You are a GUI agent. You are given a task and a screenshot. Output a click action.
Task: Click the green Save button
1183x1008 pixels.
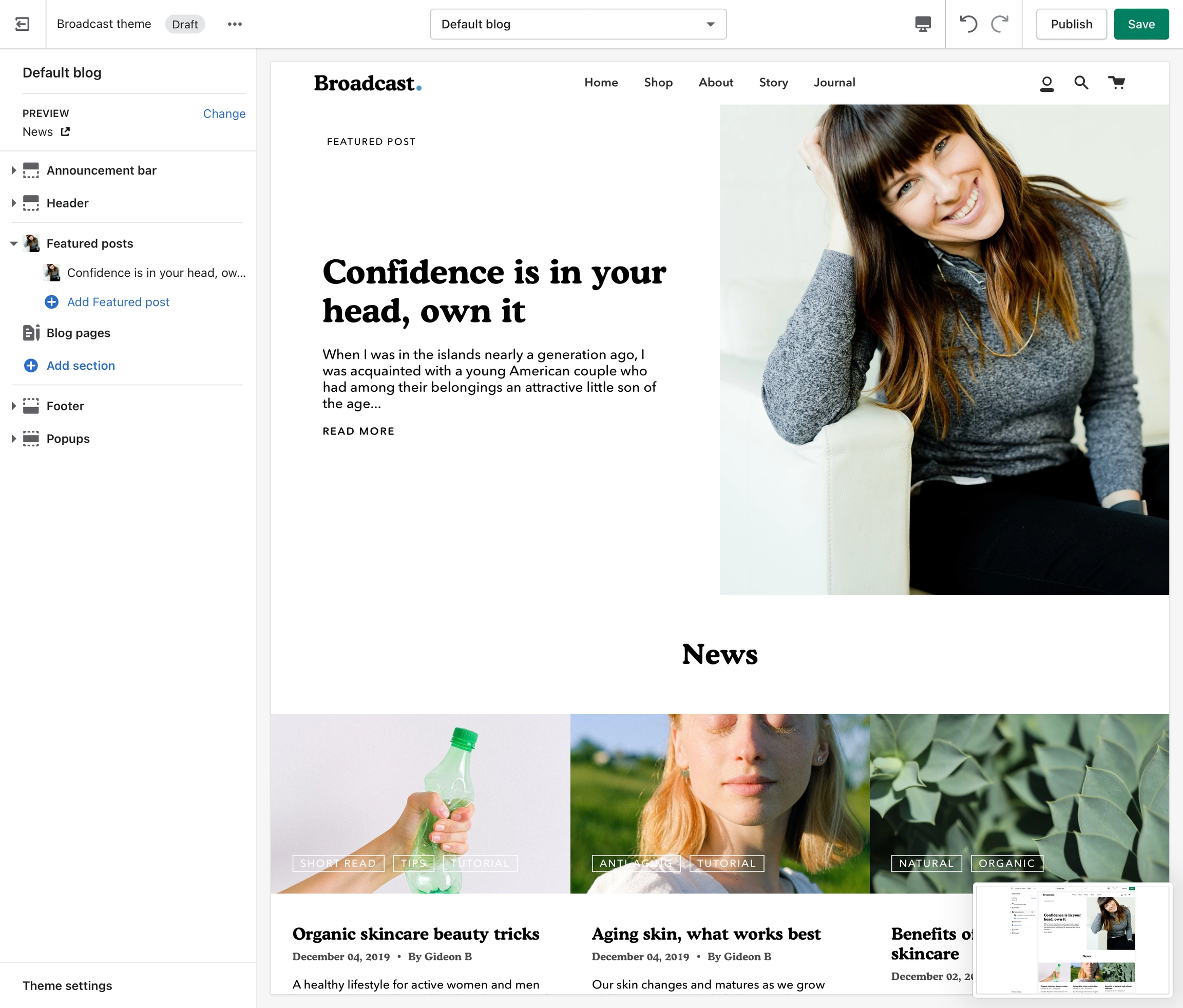point(1141,24)
